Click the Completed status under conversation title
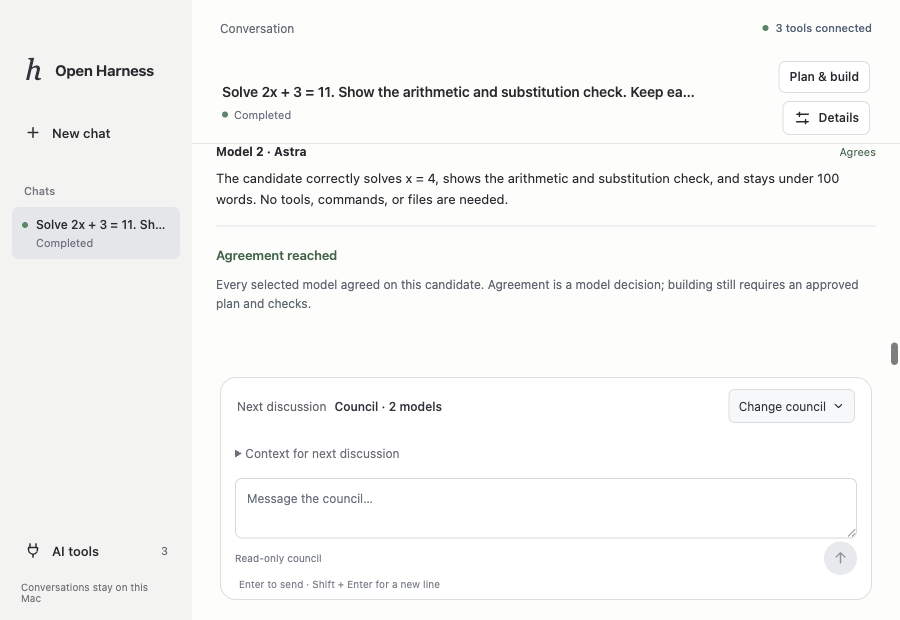900x620 pixels. pos(262,115)
